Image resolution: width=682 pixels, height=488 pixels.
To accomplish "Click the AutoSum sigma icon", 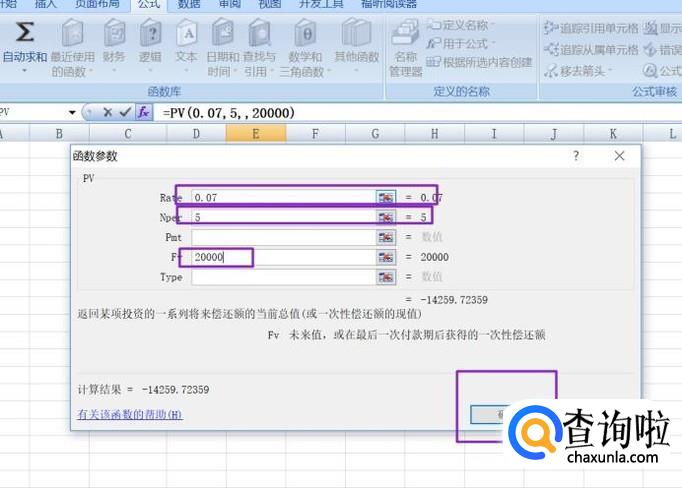I will (x=24, y=33).
